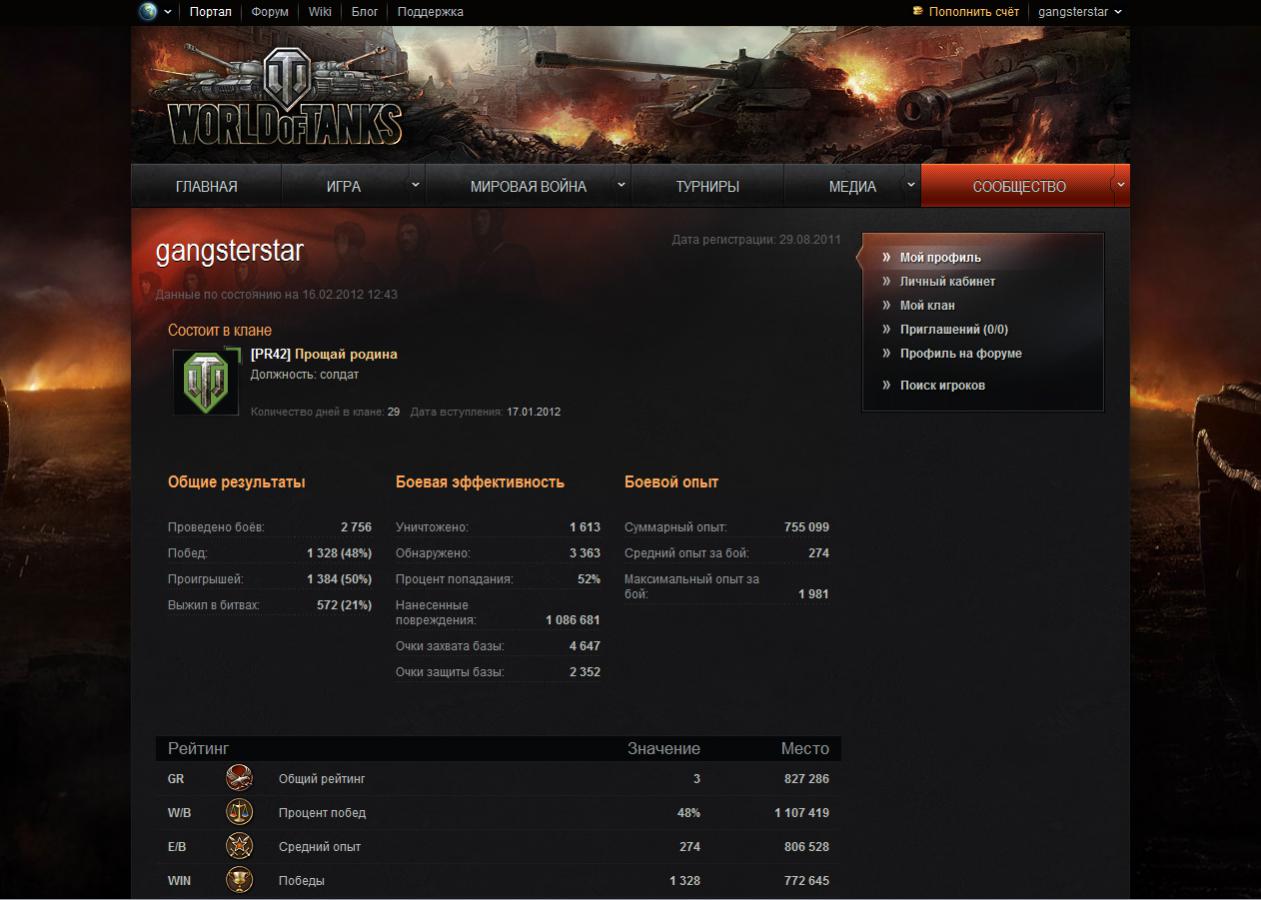Click the survived value 572 (21%)
Image resolution: width=1261 pixels, height=900 pixels.
pos(344,605)
